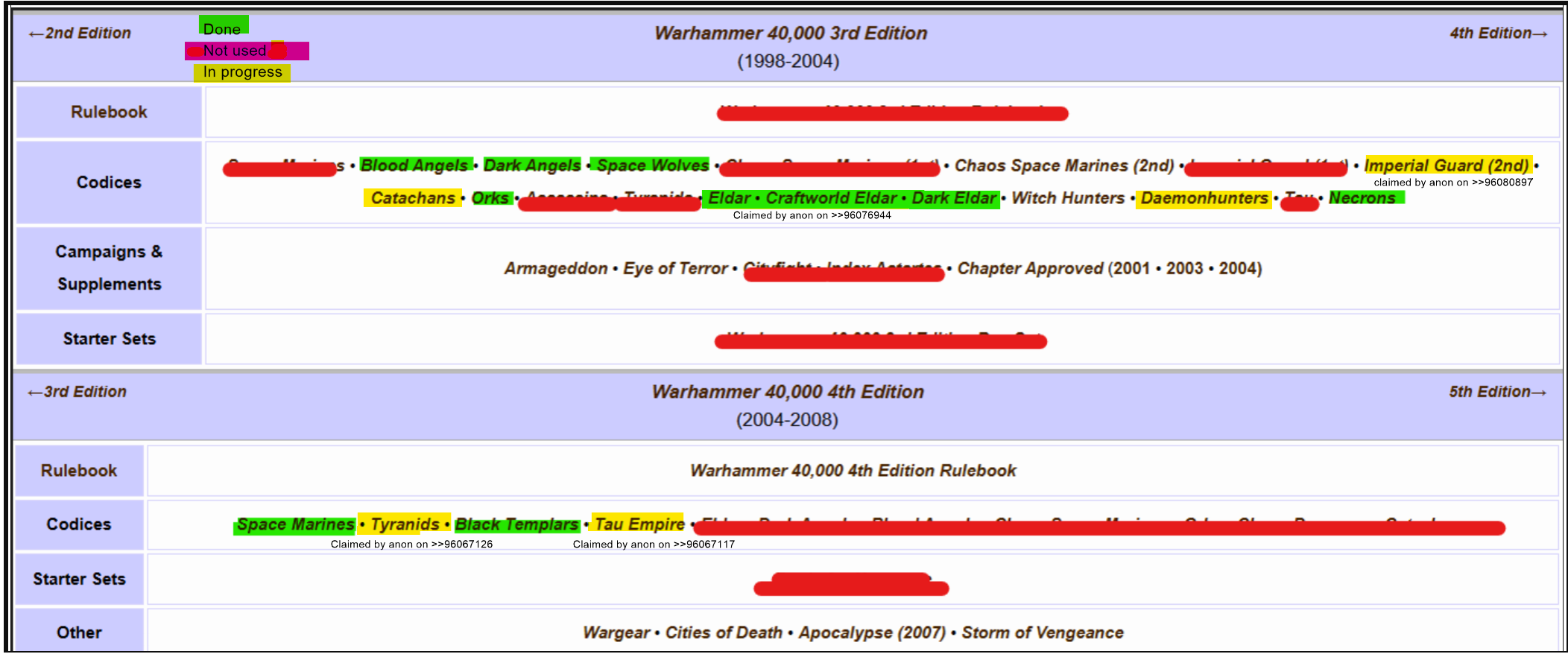1568x654 pixels.
Task: Open Wargear link in Other row
Action: tap(616, 632)
